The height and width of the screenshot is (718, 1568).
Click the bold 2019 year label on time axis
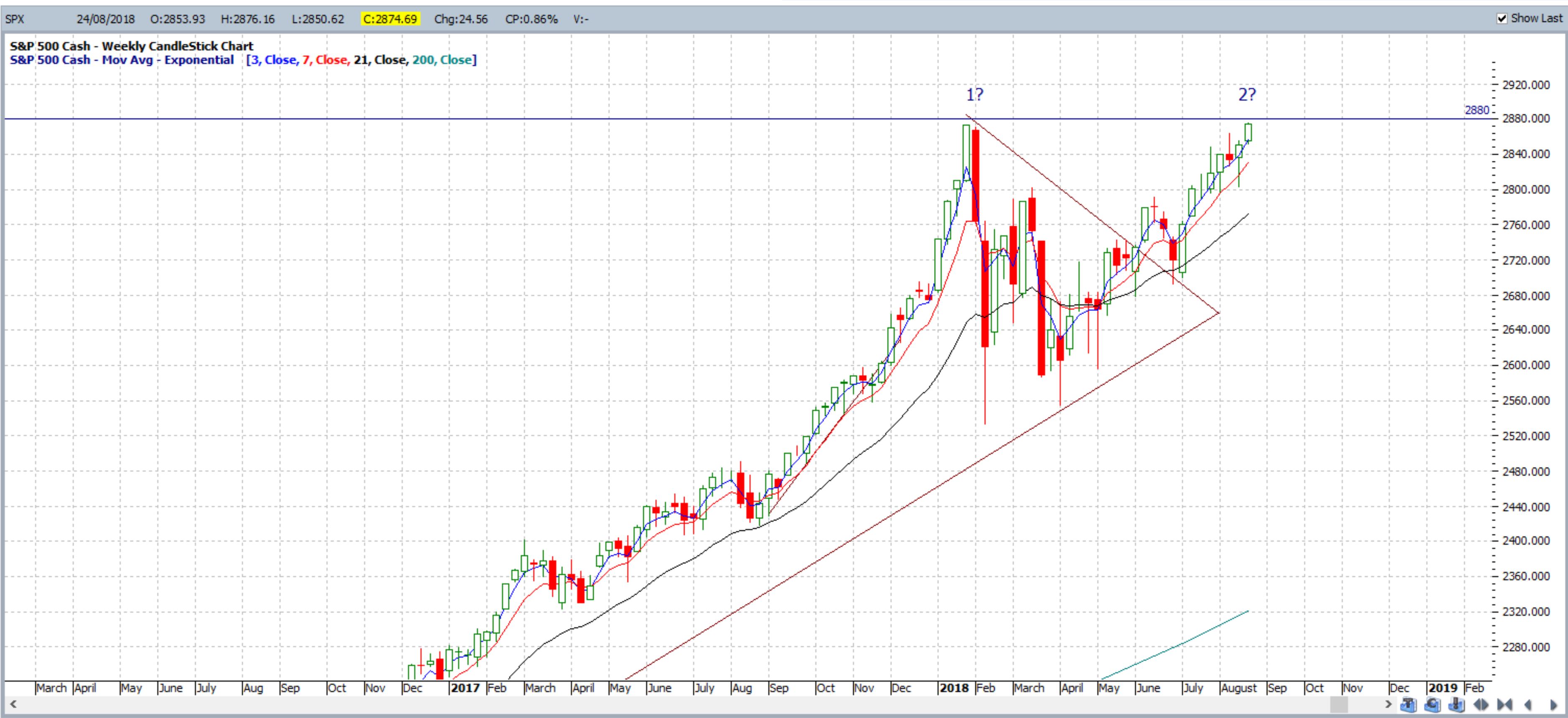click(1443, 688)
